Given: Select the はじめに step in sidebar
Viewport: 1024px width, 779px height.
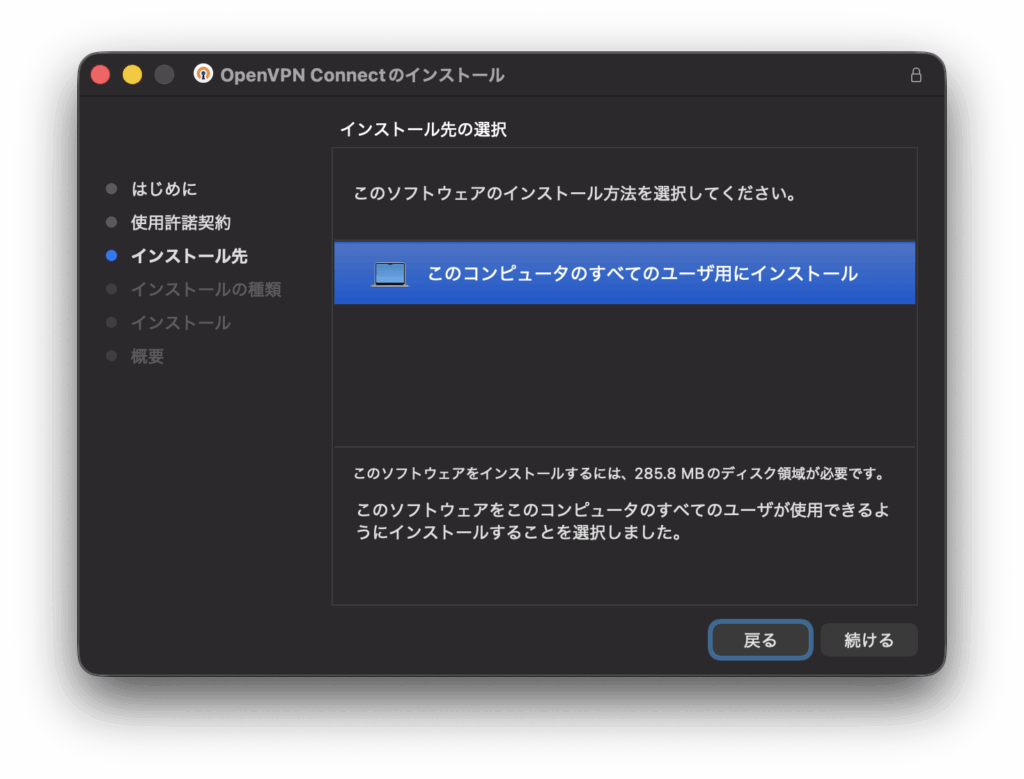Looking at the screenshot, I should tap(164, 189).
